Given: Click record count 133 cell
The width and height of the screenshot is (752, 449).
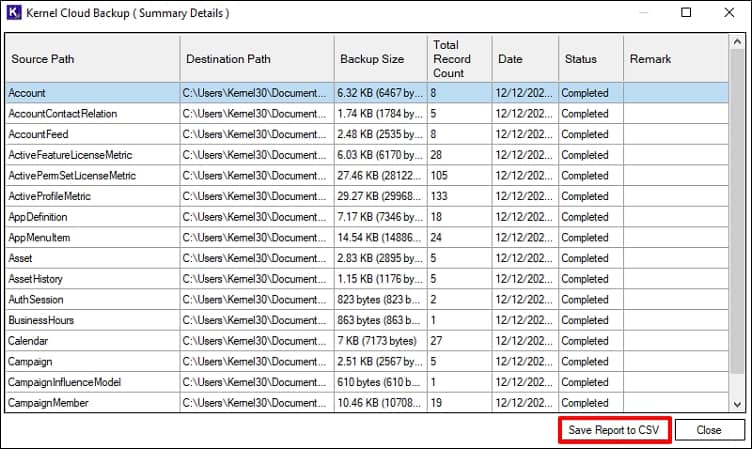Looking at the screenshot, I should coord(459,196).
